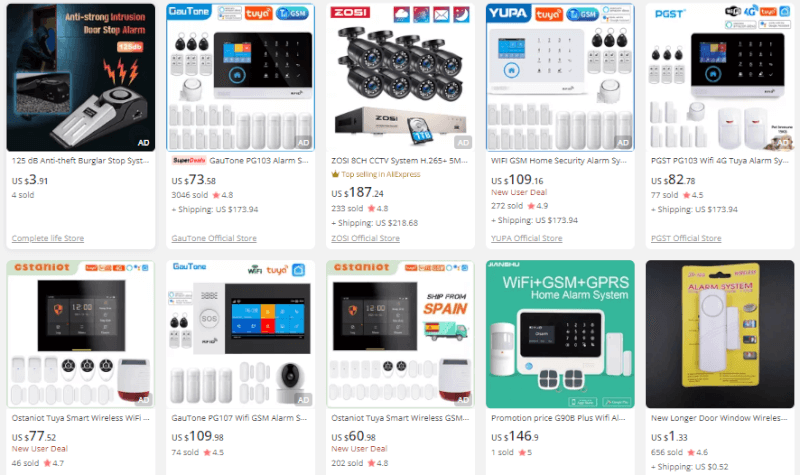This screenshot has height=475, width=800.
Task: Visit the GauTone Official Store link
Action: coord(214,238)
